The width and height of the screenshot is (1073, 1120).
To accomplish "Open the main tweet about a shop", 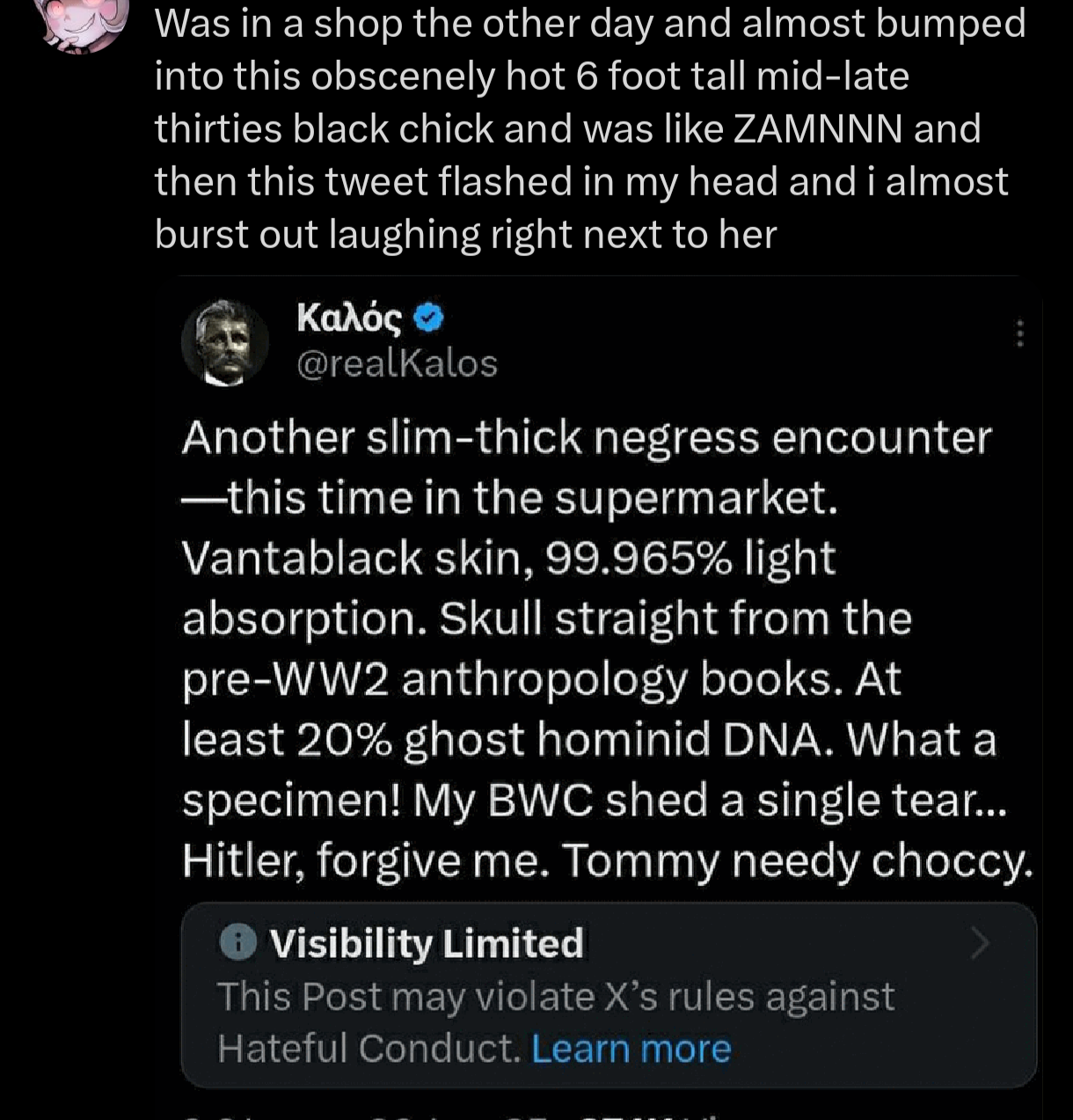I will [590, 128].
